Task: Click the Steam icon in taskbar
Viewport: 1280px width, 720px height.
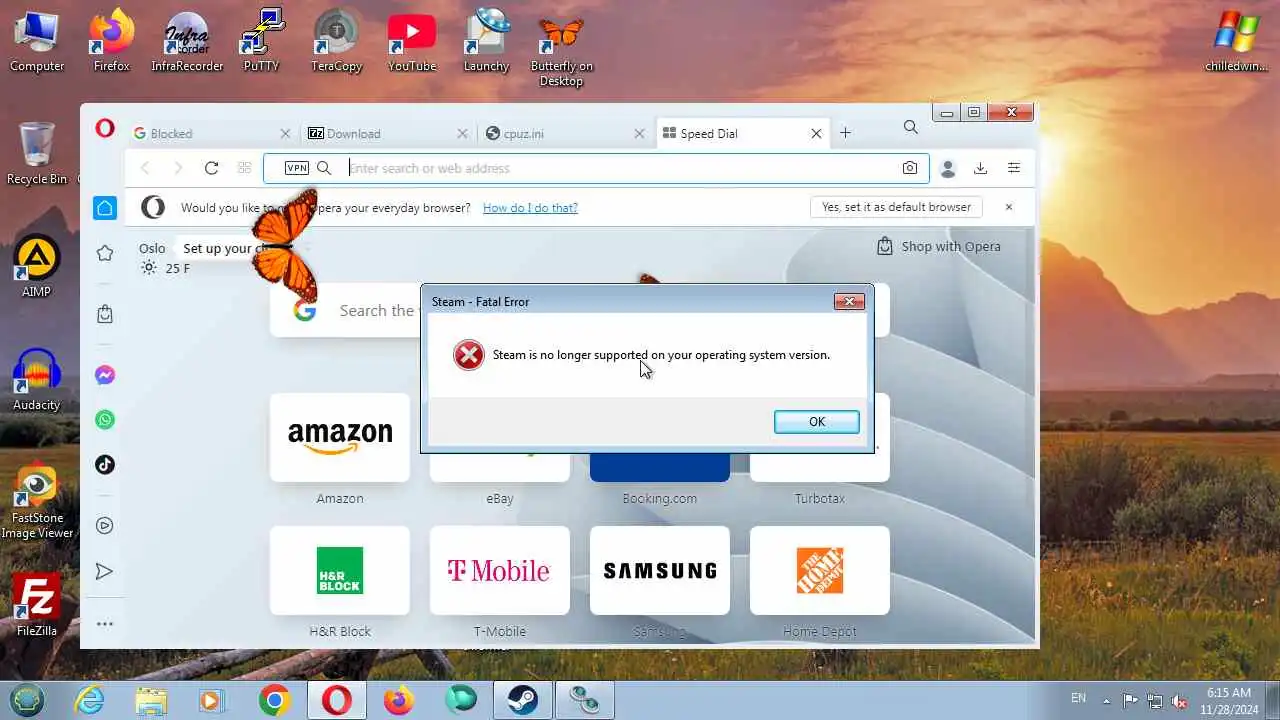Action: (x=521, y=700)
